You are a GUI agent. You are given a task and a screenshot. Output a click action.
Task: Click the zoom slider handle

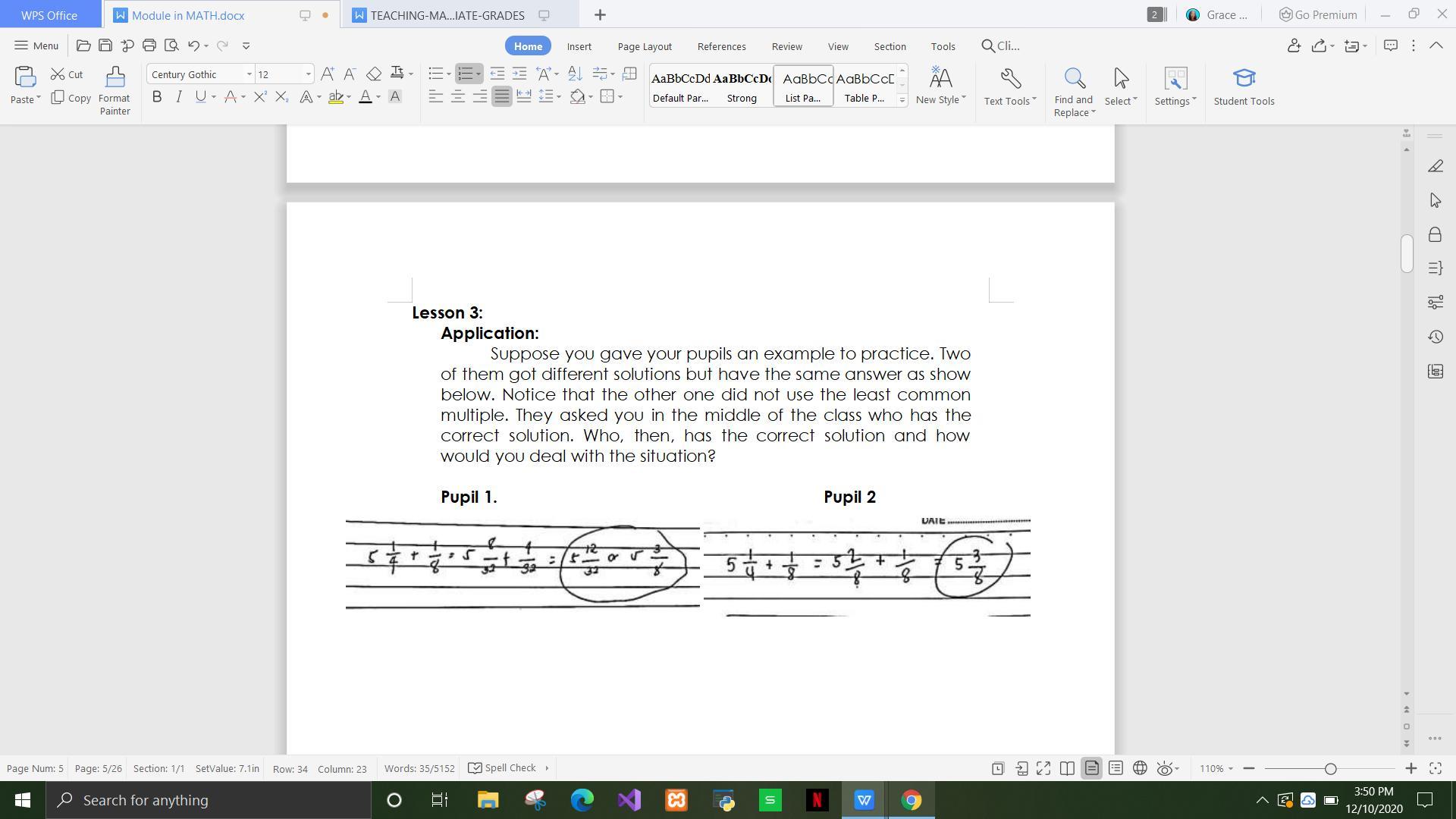[1330, 768]
